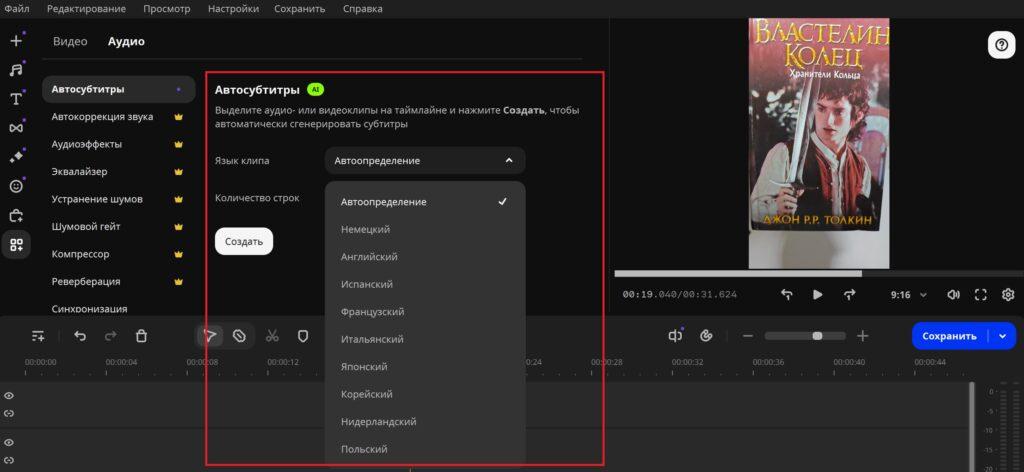Select Устранение шумов in tool list
1024x472 pixels.
[118, 198]
